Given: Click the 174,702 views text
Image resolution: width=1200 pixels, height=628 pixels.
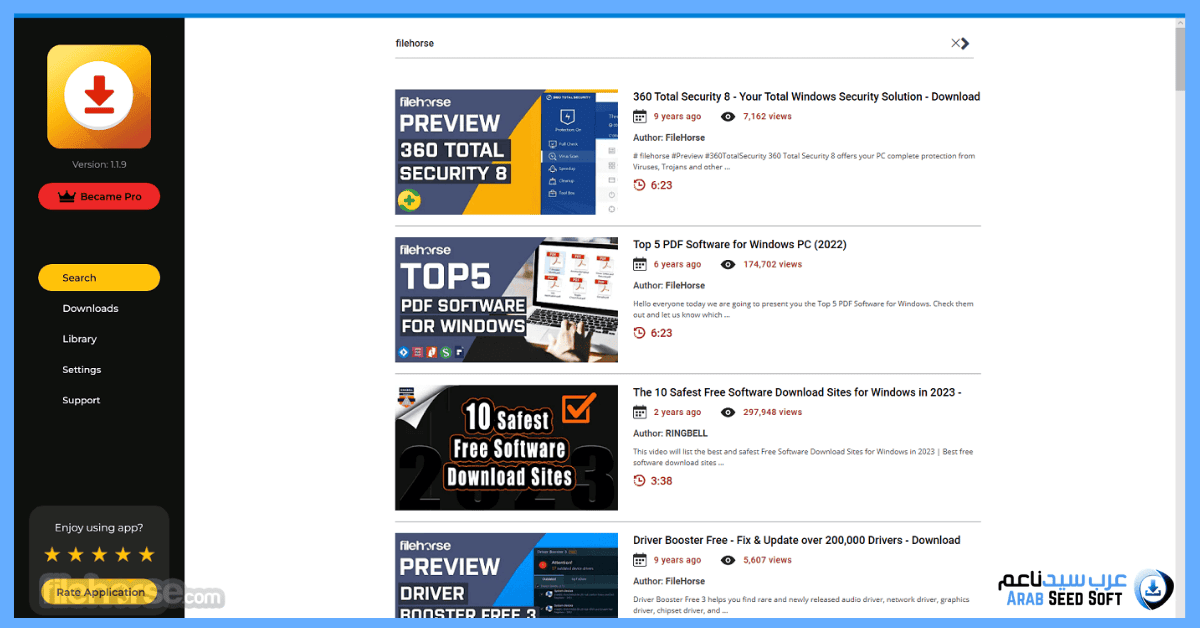Looking at the screenshot, I should (x=772, y=265).
